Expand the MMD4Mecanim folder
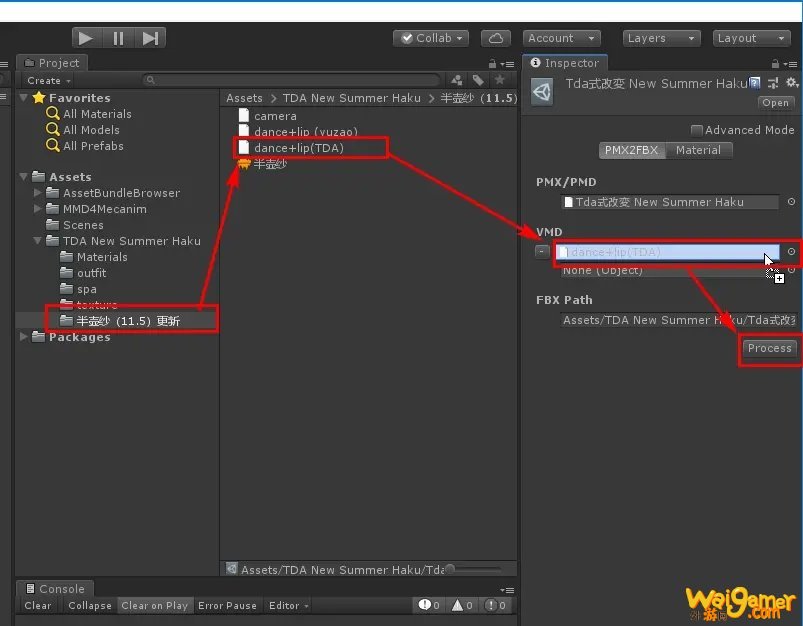The height and width of the screenshot is (626, 803). 37,208
